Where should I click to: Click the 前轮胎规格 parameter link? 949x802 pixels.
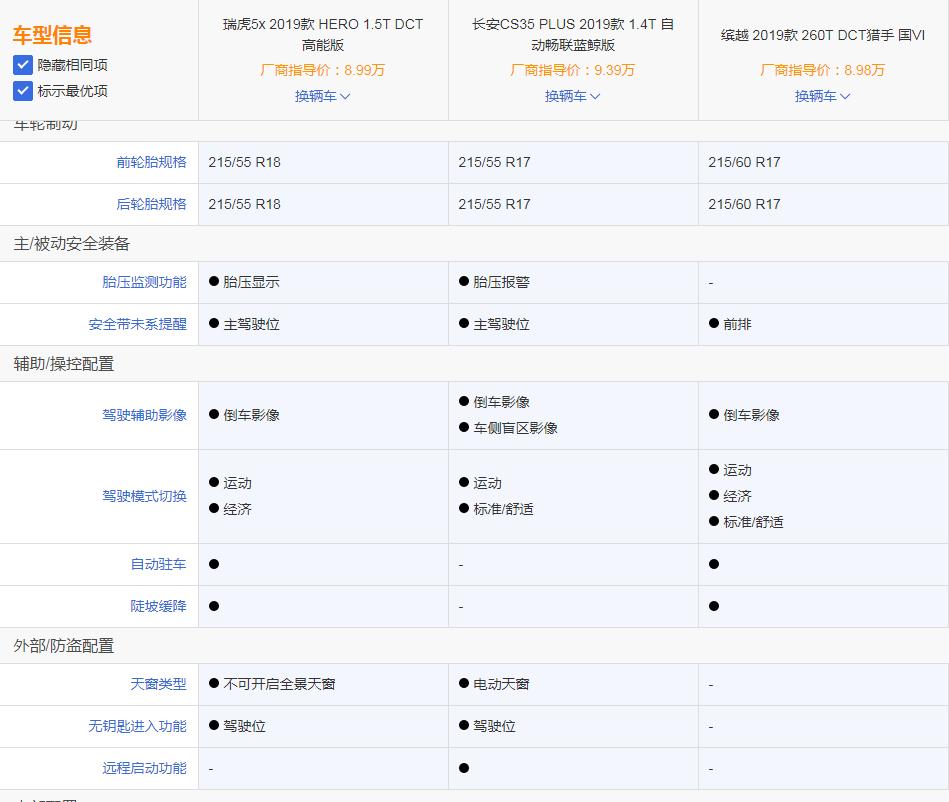[151, 162]
